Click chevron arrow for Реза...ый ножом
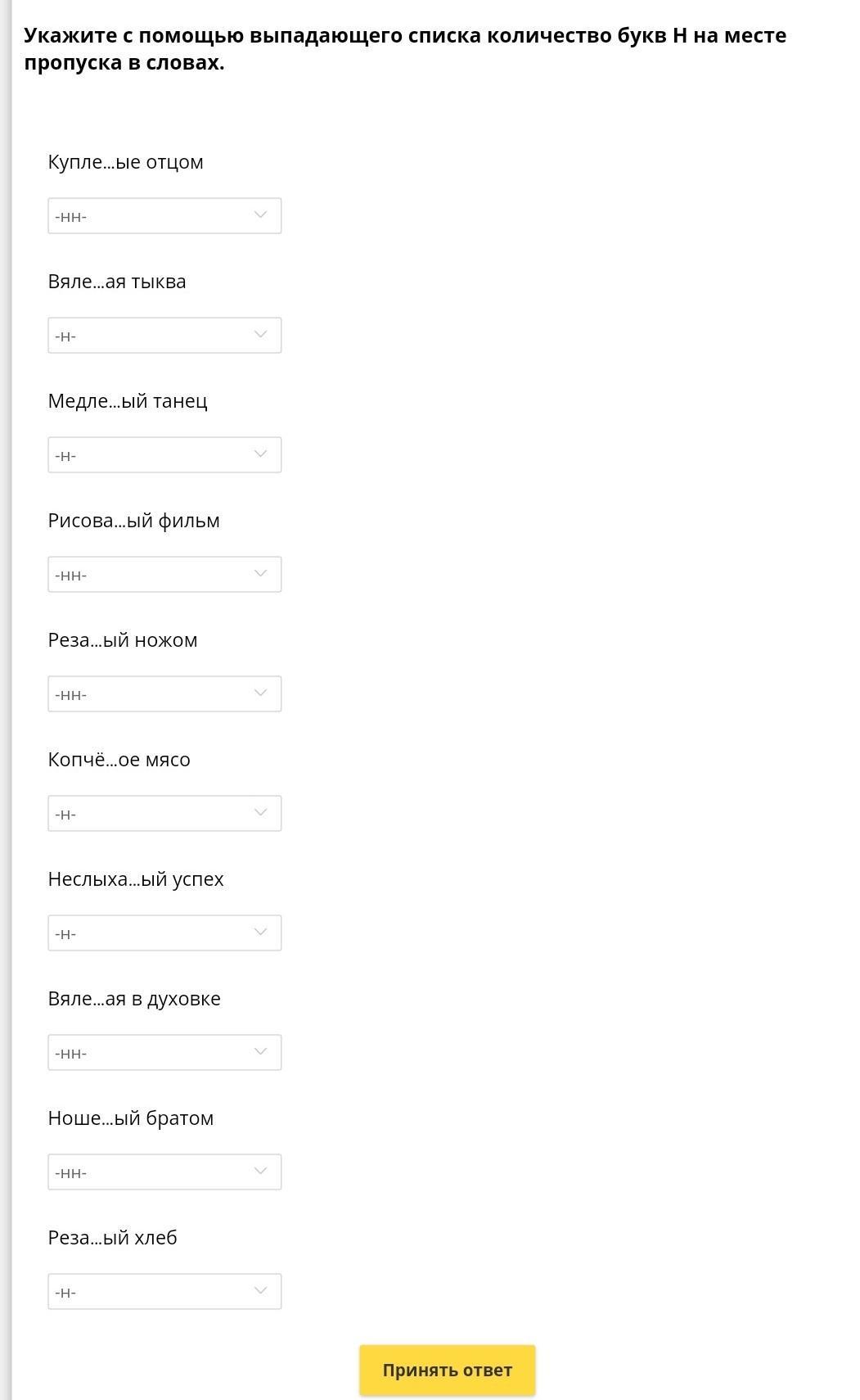The image size is (860, 1400). coord(260,693)
